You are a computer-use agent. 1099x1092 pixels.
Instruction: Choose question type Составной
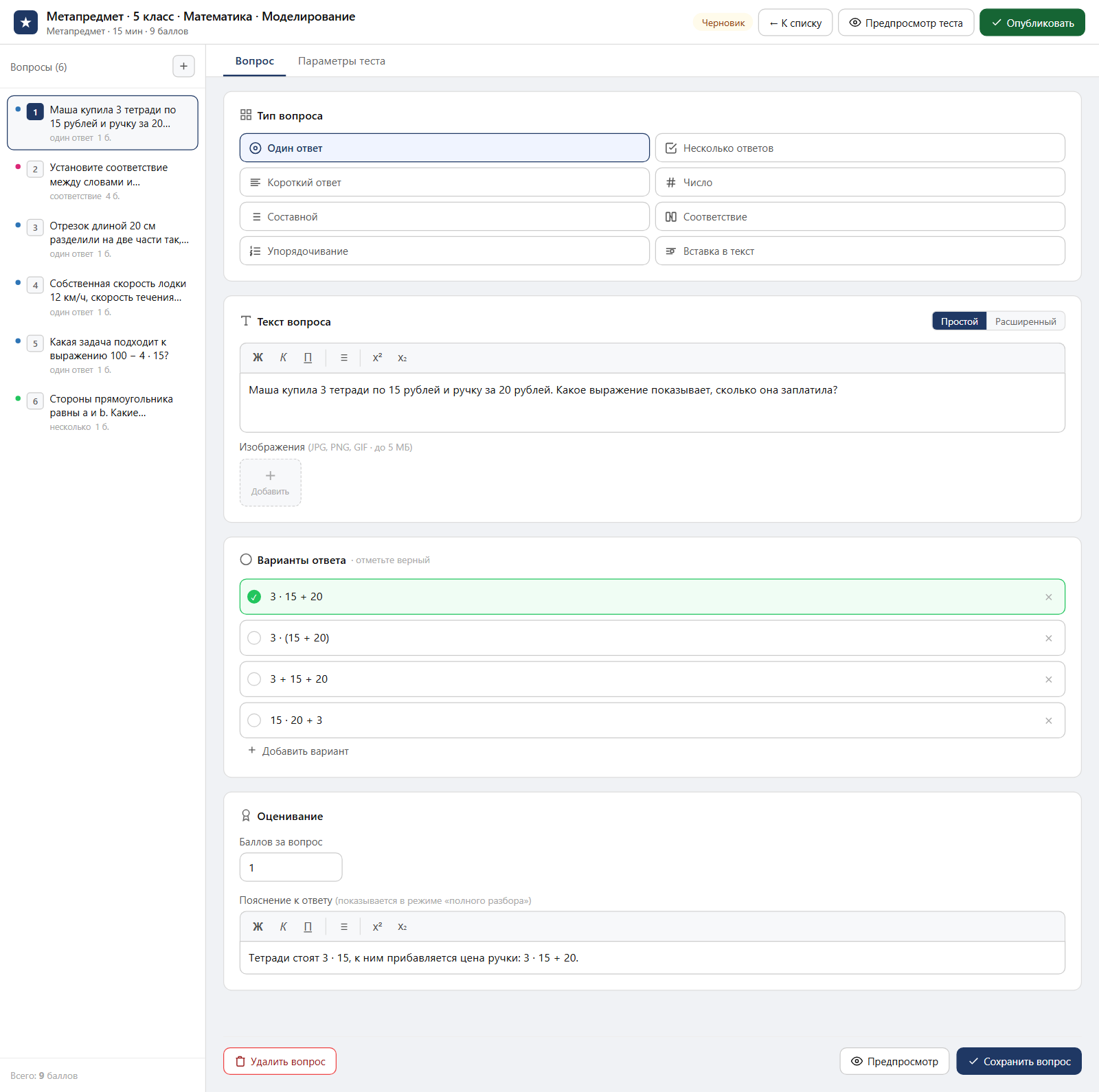point(444,216)
